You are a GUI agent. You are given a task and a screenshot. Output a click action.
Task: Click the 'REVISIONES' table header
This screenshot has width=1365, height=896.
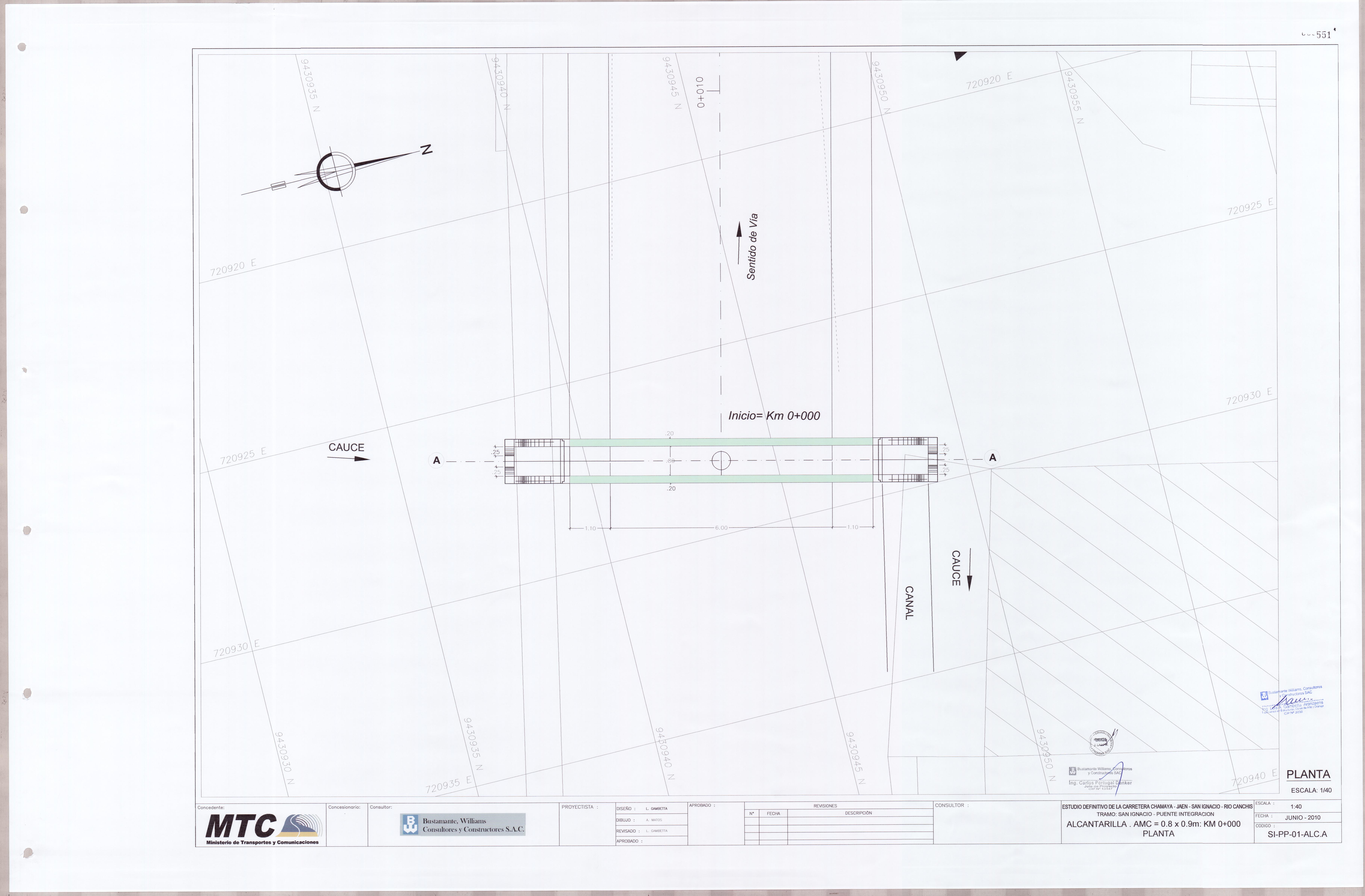pyautogui.click(x=825, y=806)
